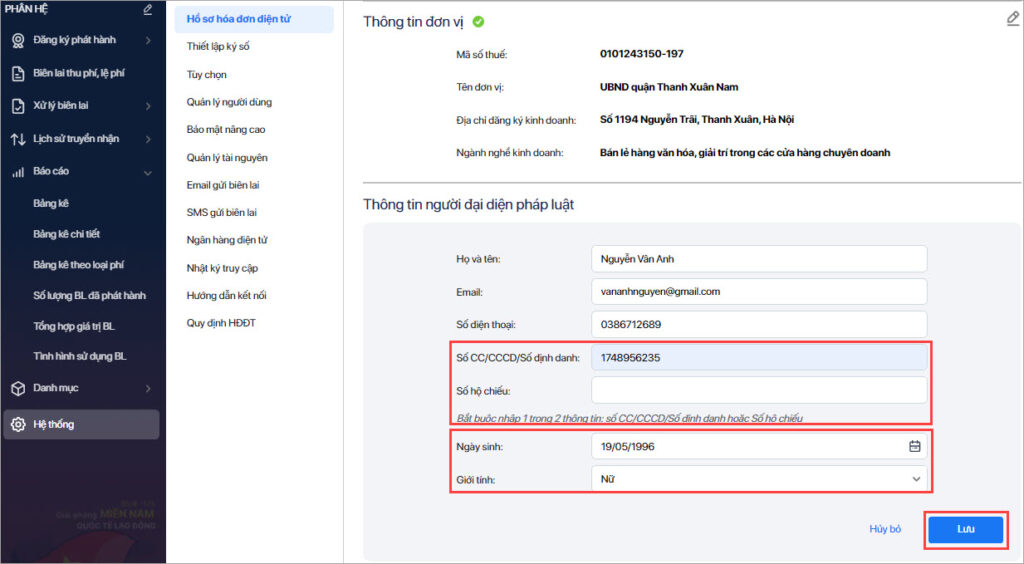Click the Thông tin người đại diện pháp luật heading
1024x564 pixels.
click(x=468, y=204)
